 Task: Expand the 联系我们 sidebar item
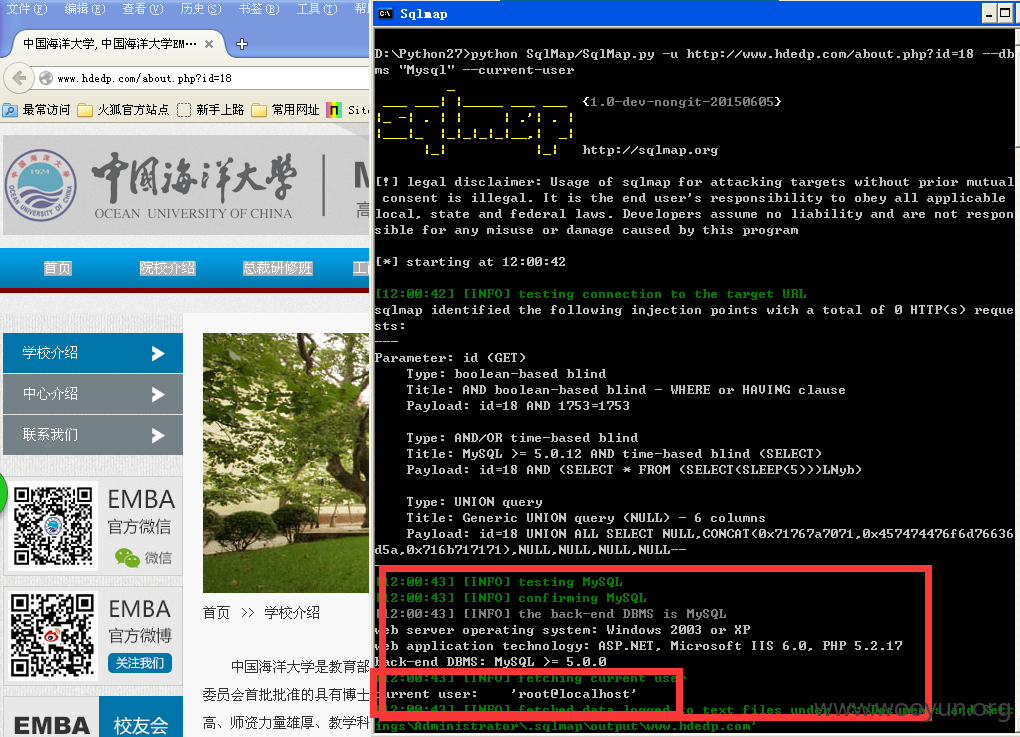coord(93,435)
